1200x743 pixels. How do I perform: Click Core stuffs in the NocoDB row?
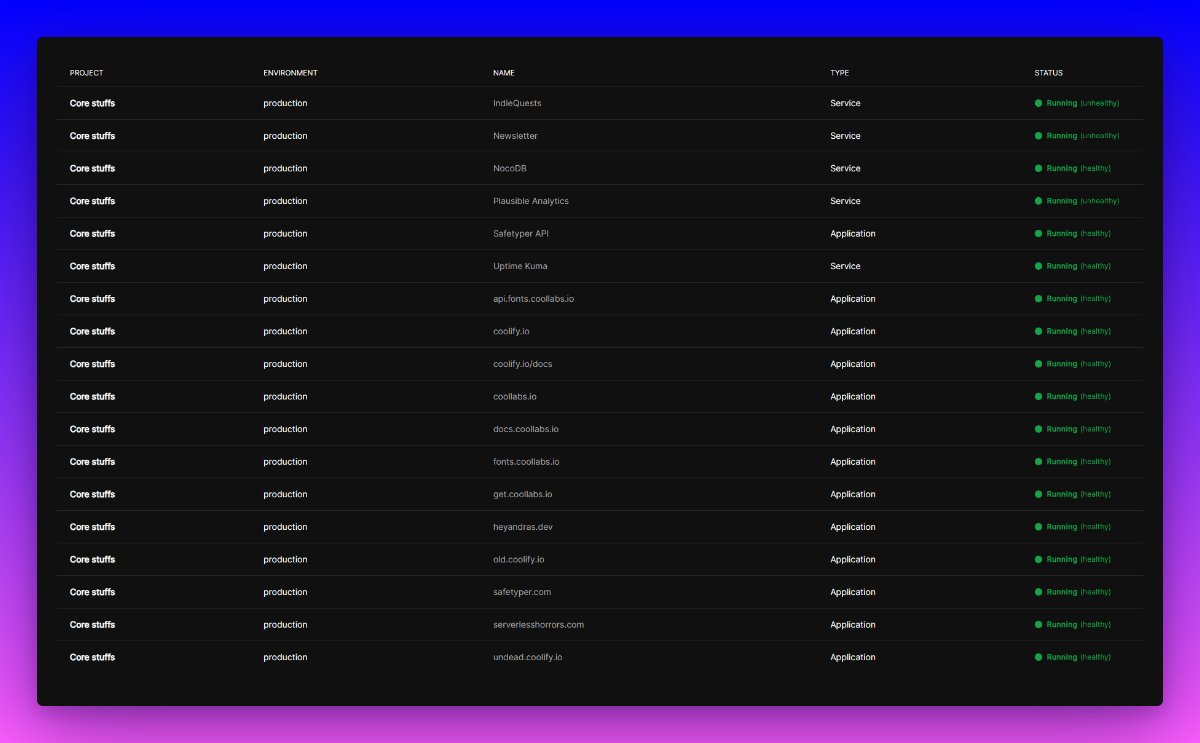[92, 168]
